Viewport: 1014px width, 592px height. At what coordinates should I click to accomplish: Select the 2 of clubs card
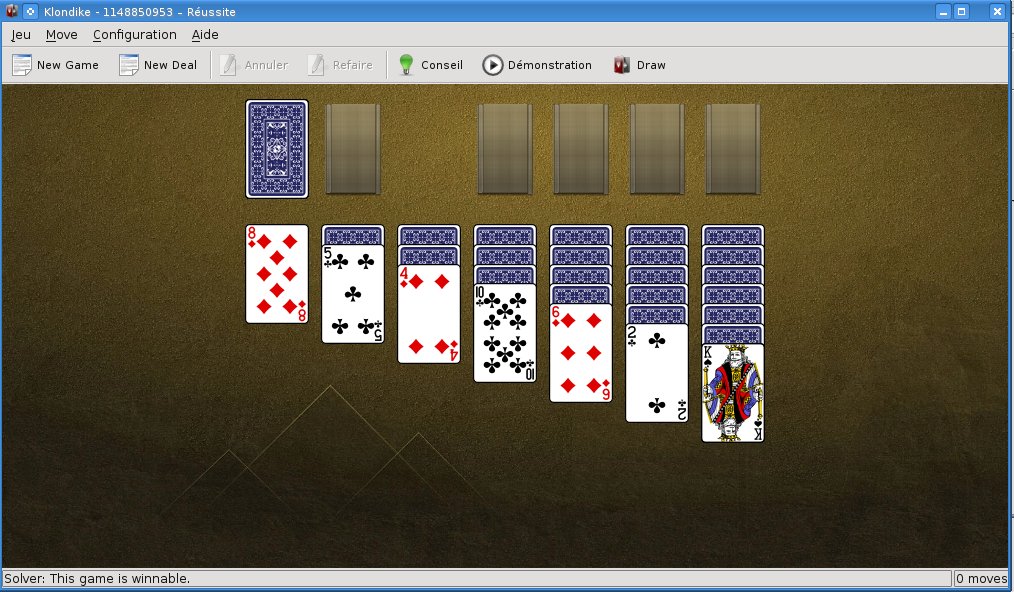[657, 373]
